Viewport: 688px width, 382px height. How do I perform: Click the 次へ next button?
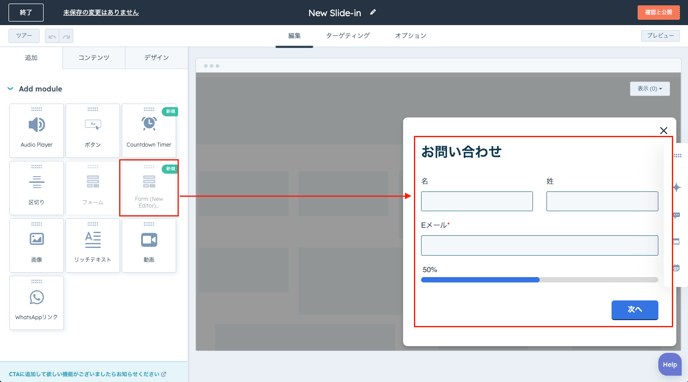pos(634,310)
